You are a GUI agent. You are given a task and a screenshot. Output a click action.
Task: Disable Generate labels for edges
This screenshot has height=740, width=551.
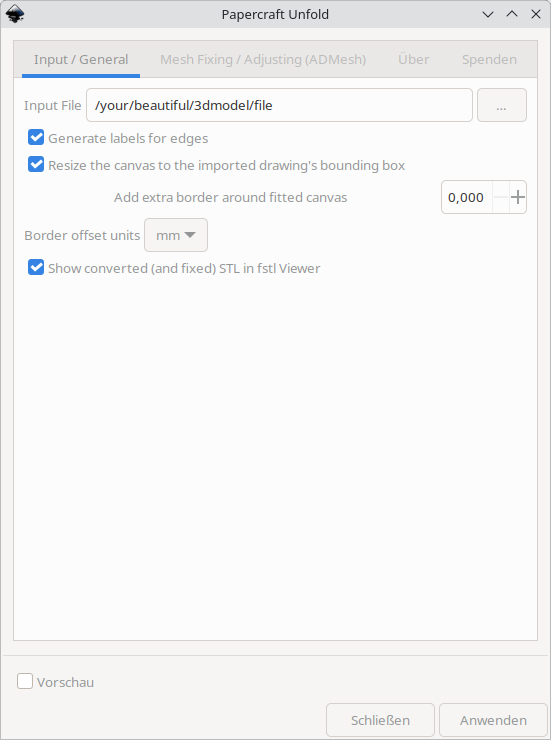36,138
